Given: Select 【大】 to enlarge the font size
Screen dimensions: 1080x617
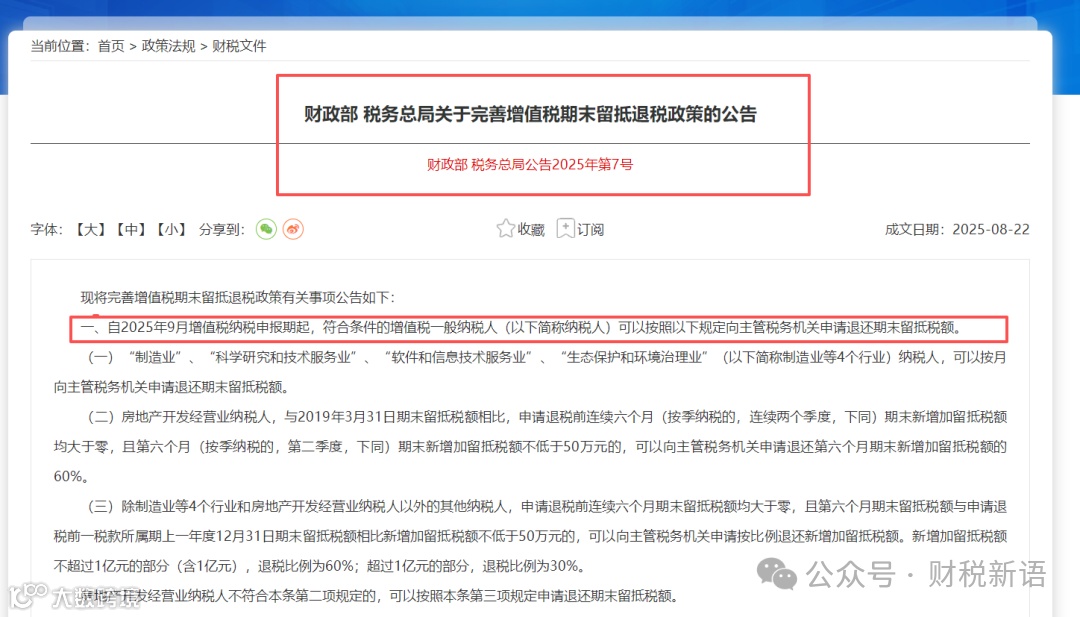Looking at the screenshot, I should pyautogui.click(x=90, y=229).
